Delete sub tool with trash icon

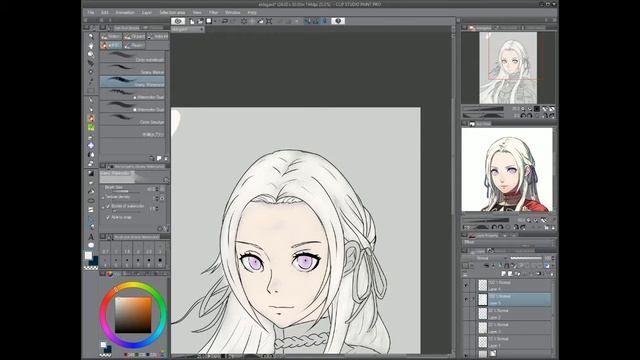tap(166, 158)
